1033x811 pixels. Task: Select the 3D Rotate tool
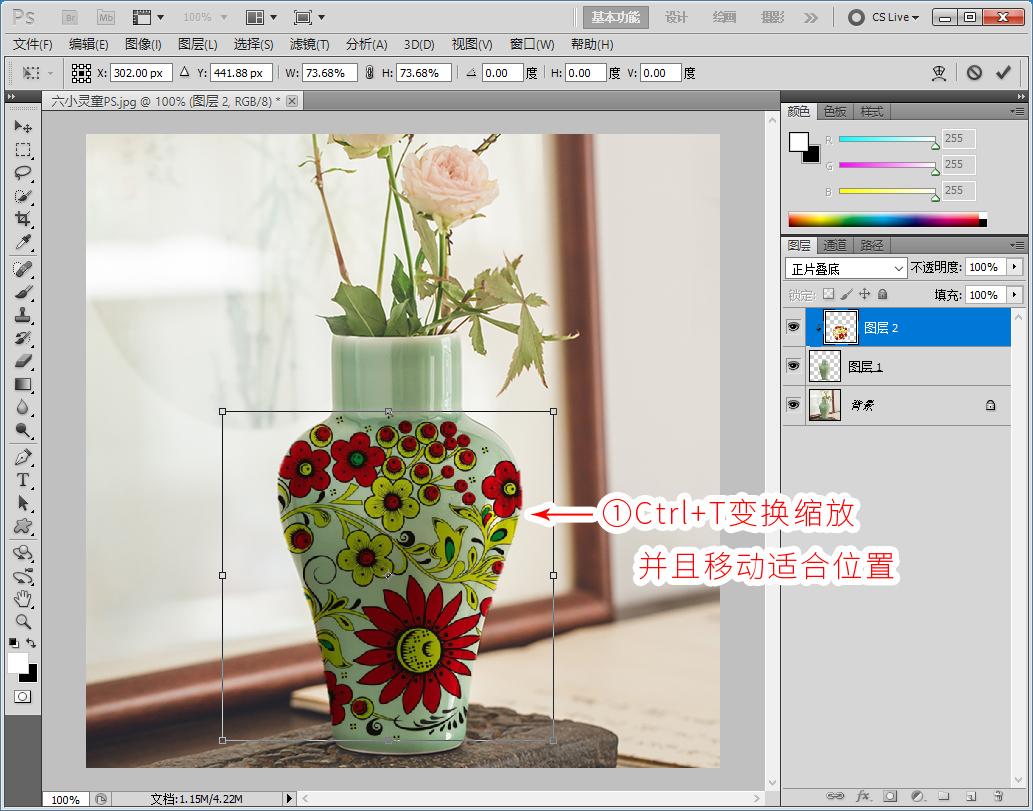coord(23,553)
